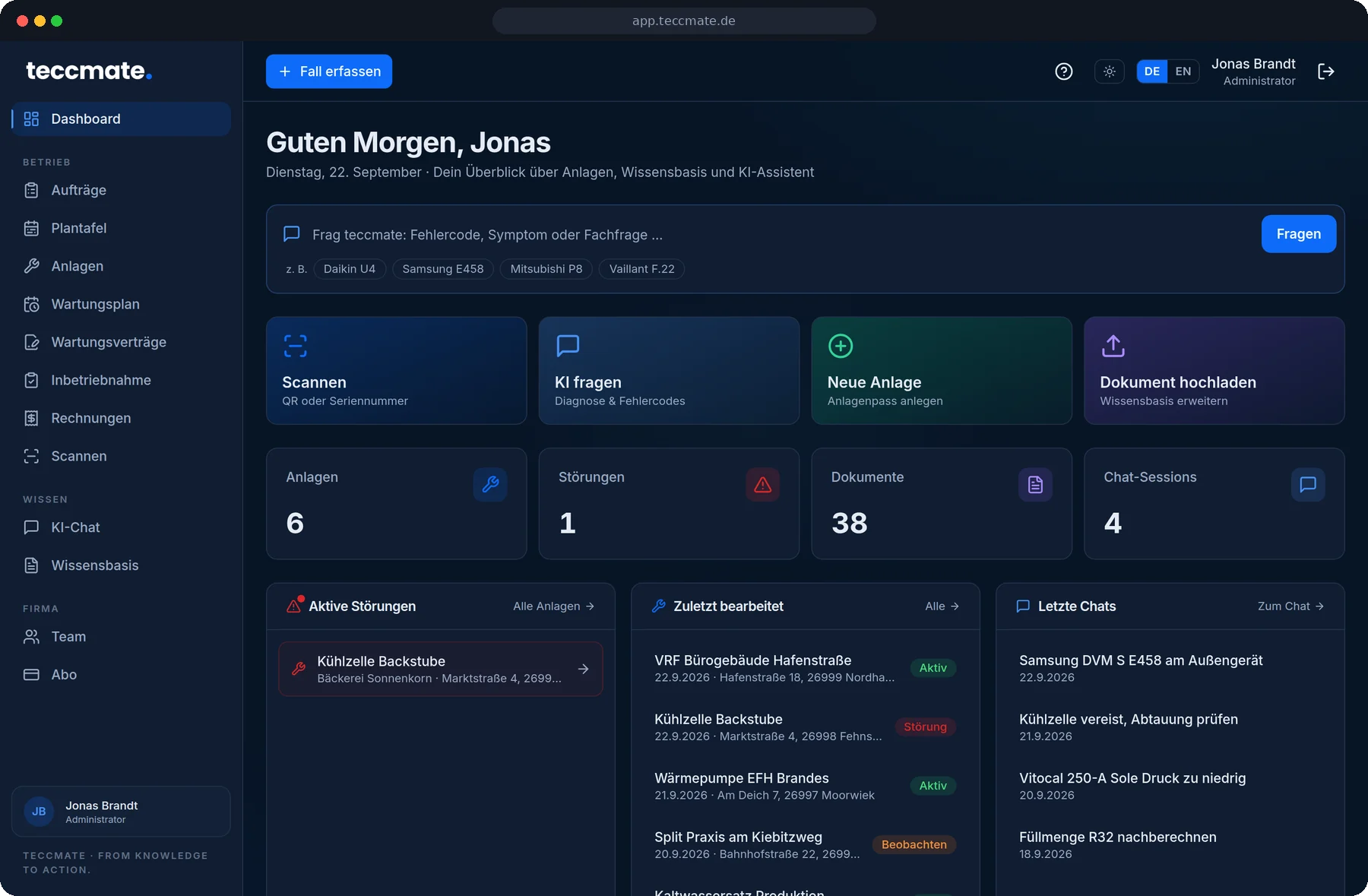Open the Scannen QR oder Seriennummer card
This screenshot has width=1368, height=896.
[x=397, y=371]
